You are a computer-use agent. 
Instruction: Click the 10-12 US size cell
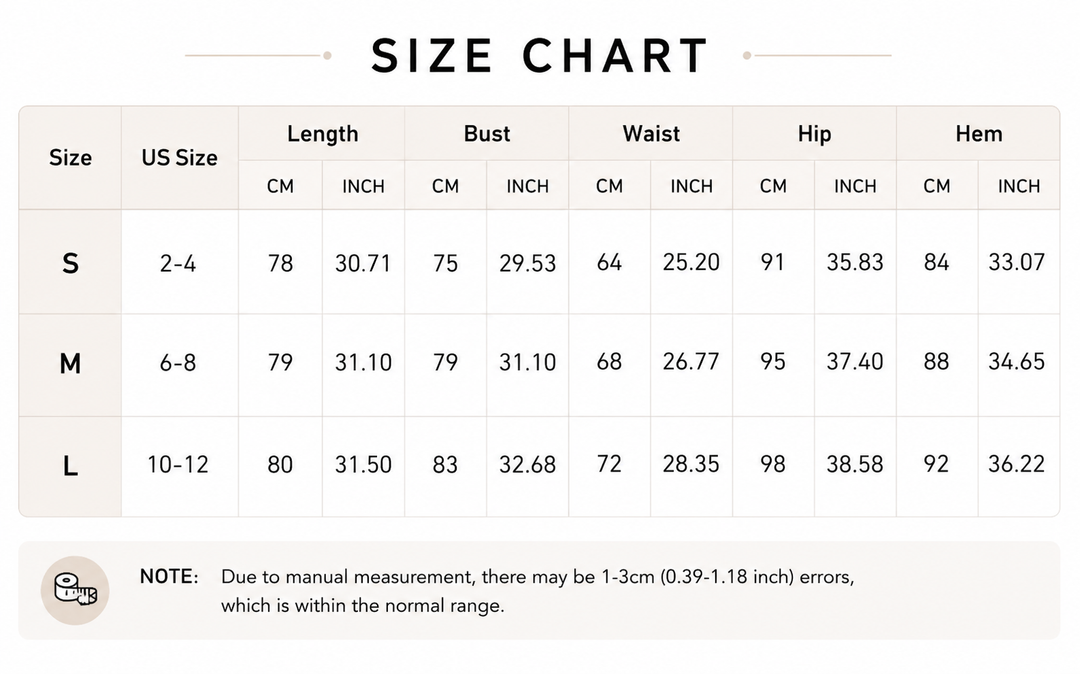(178, 465)
